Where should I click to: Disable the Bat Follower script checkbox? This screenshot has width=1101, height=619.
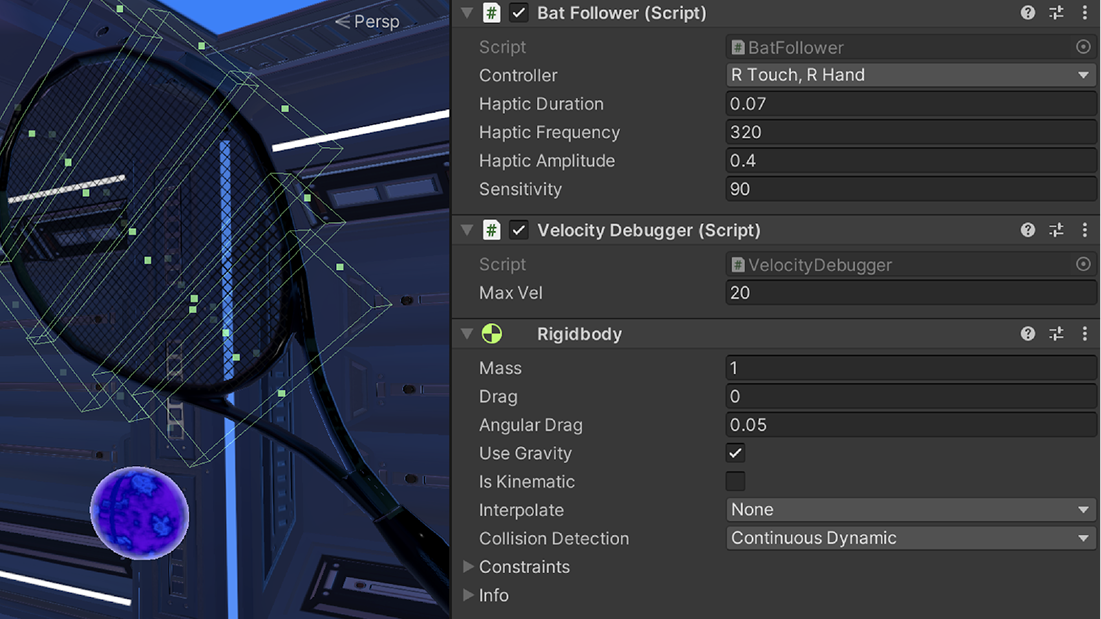519,13
